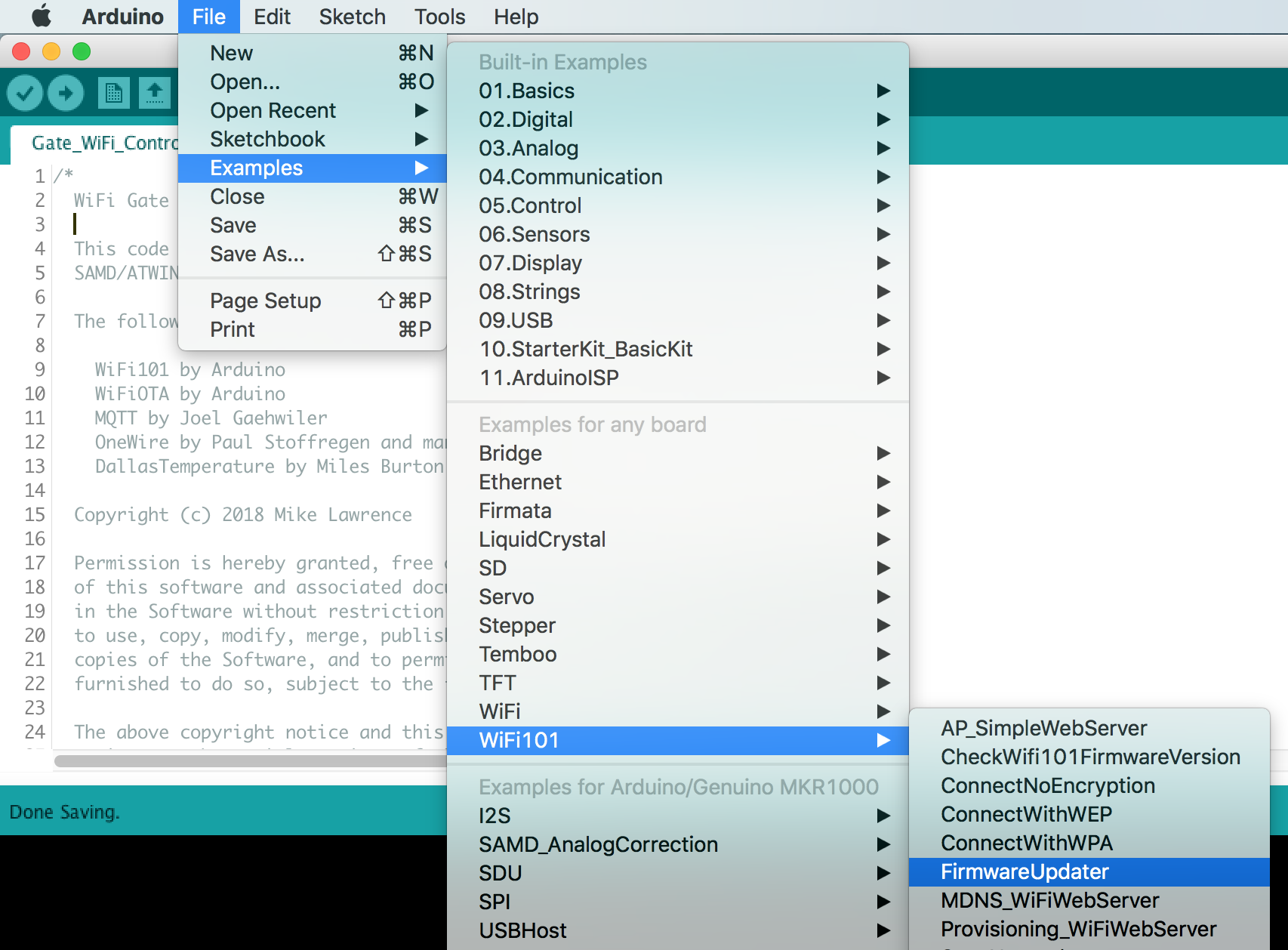Open the ConnectWithWEP example
This screenshot has width=1288, height=950.
point(1089,814)
